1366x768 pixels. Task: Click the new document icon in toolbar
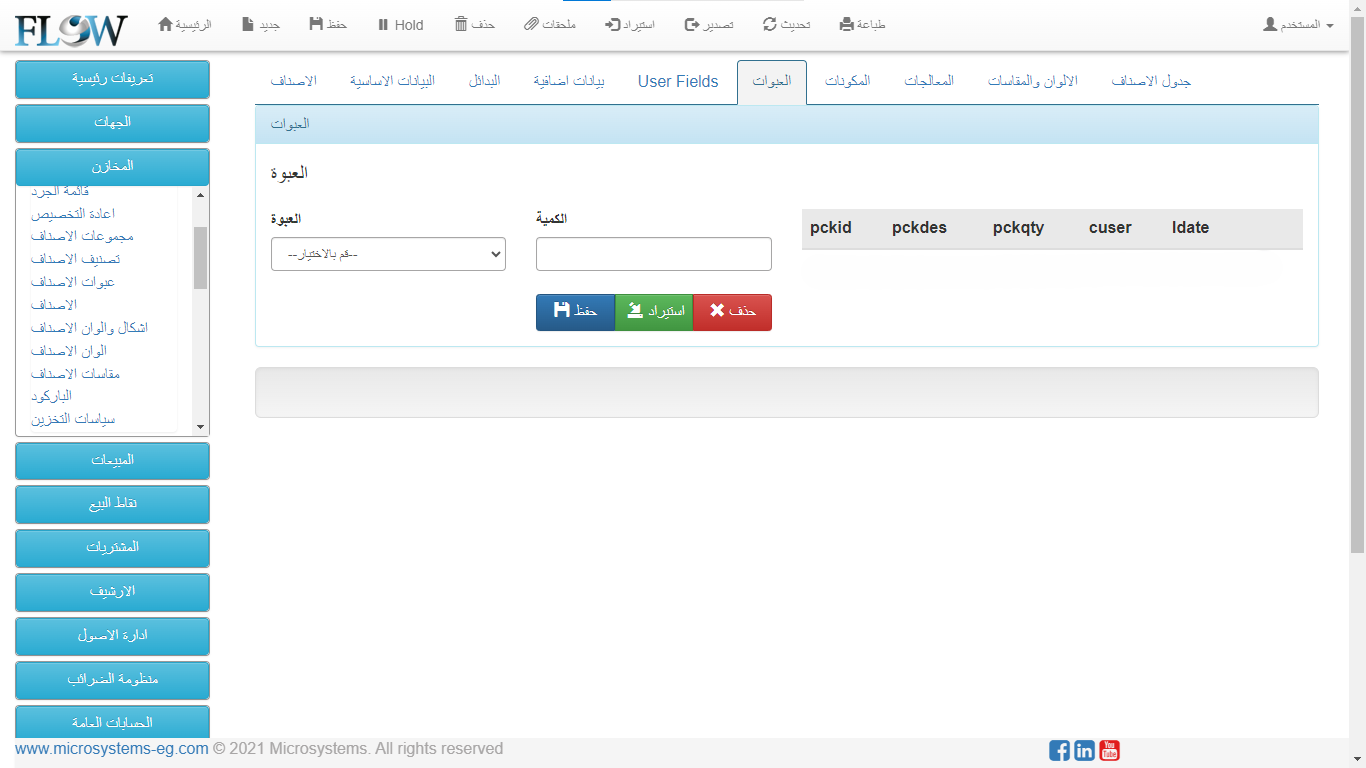tap(248, 24)
